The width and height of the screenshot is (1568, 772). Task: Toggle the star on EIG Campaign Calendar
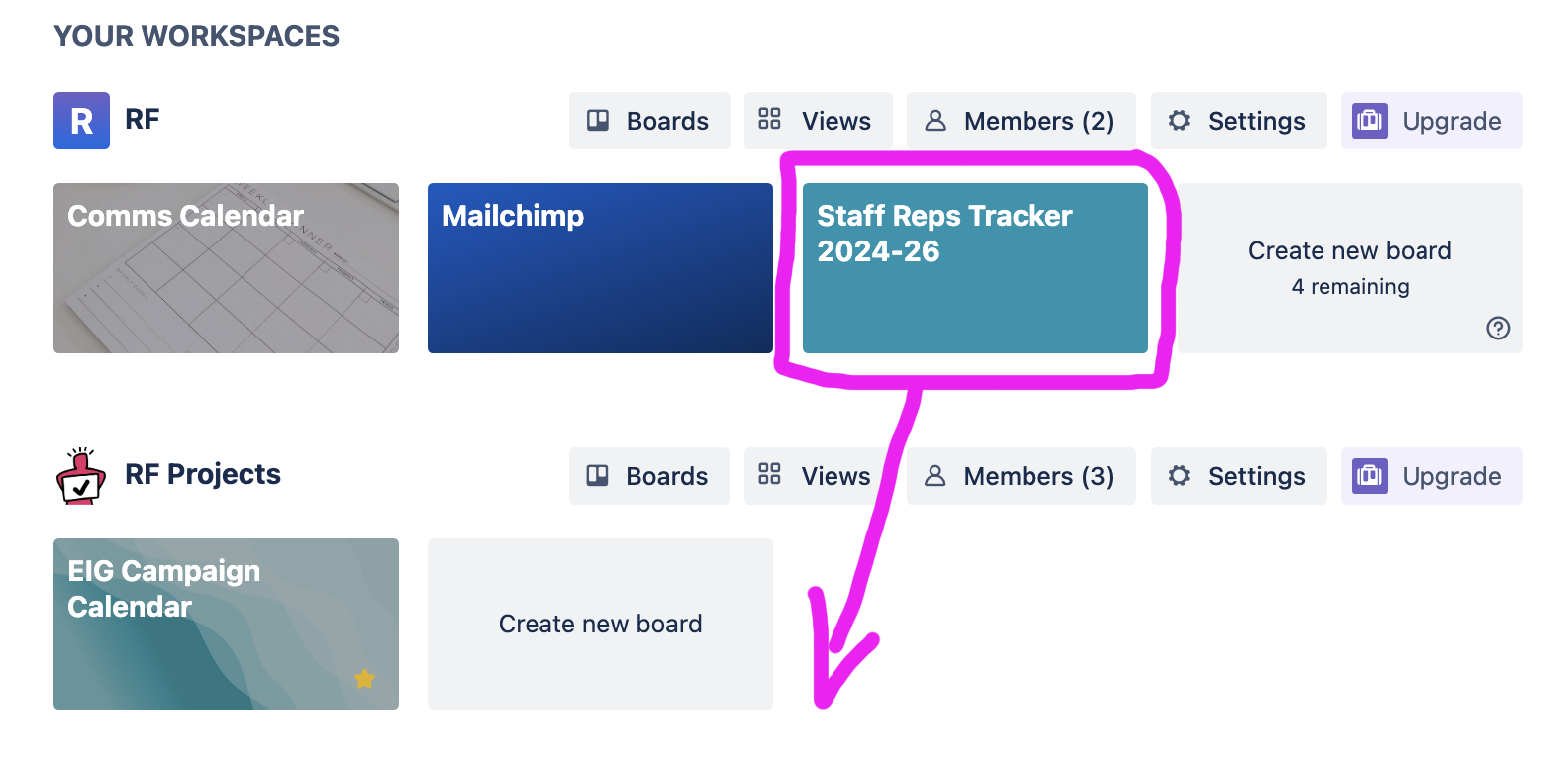coord(363,679)
